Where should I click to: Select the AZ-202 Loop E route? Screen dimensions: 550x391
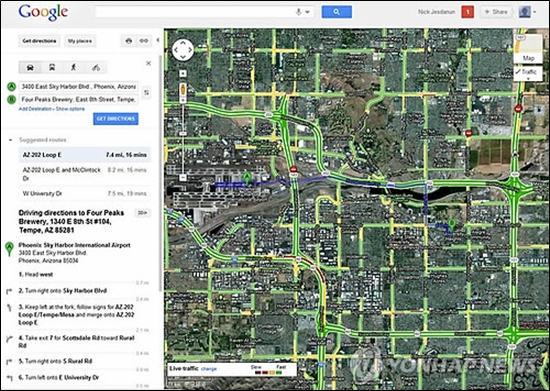[85, 155]
